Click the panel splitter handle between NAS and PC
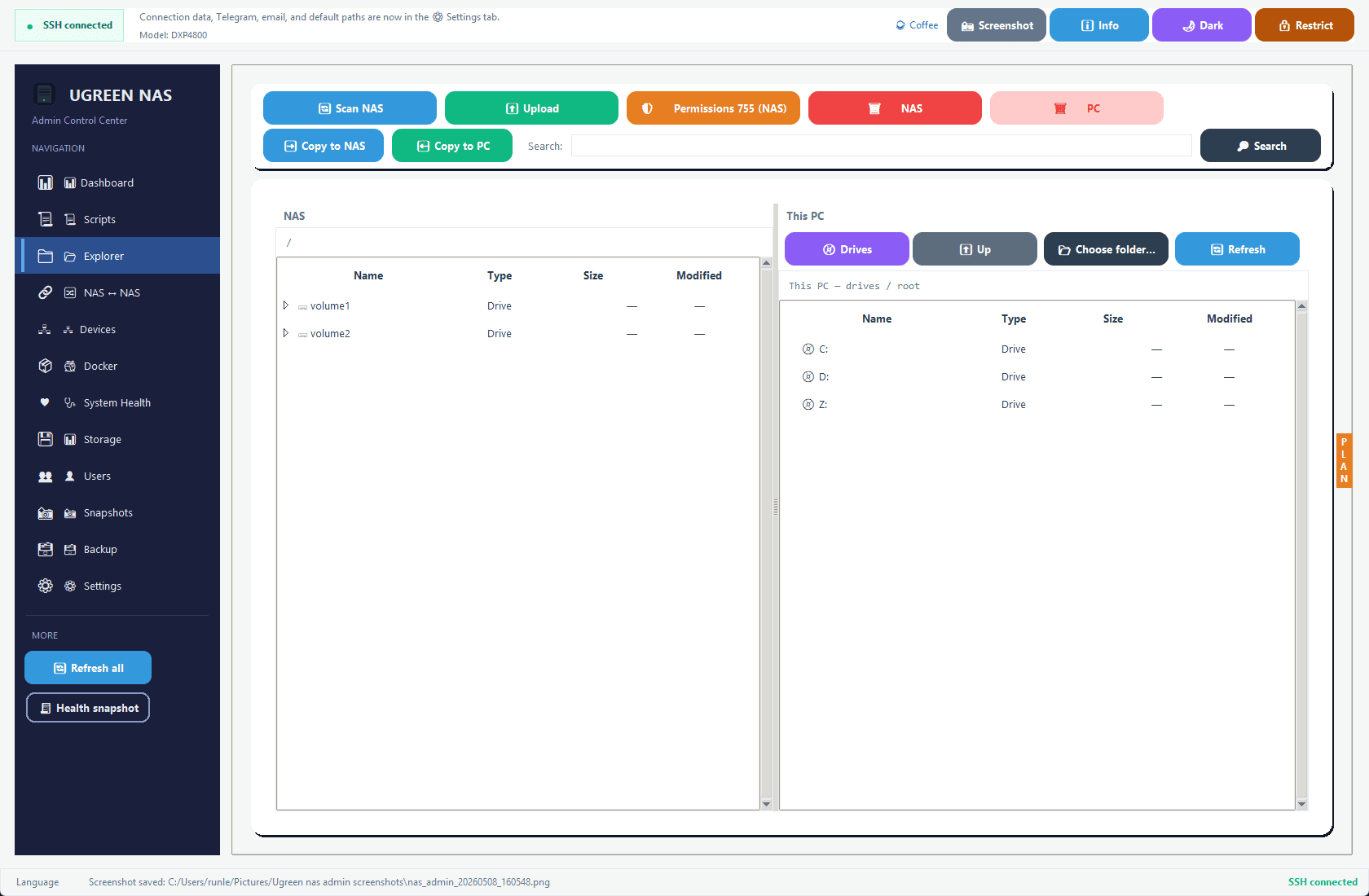The image size is (1369, 896). coord(776,507)
